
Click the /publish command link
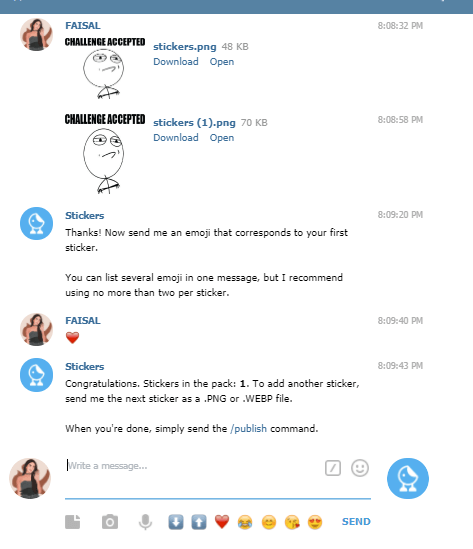249,429
